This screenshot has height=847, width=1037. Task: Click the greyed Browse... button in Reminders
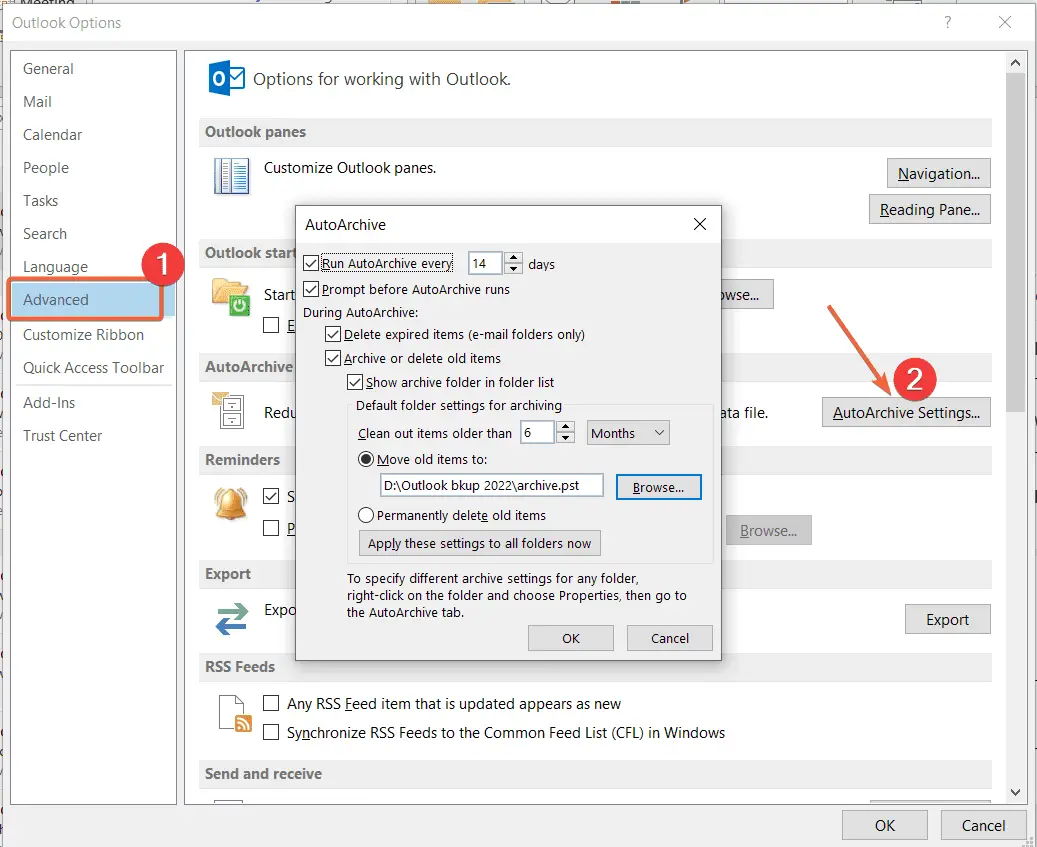click(768, 530)
